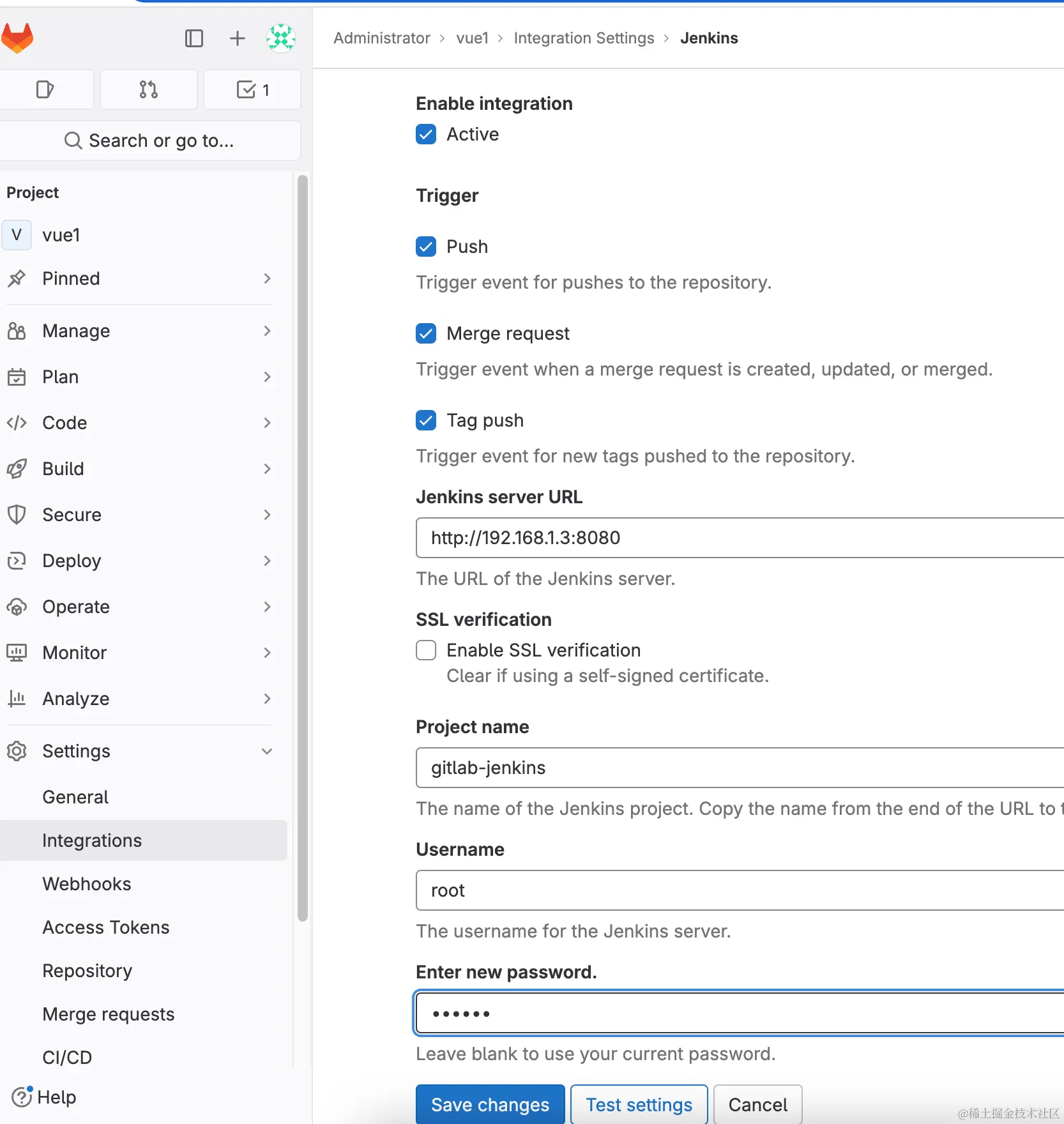Toggle the Push trigger checkbox
1064x1124 pixels.
click(x=426, y=247)
